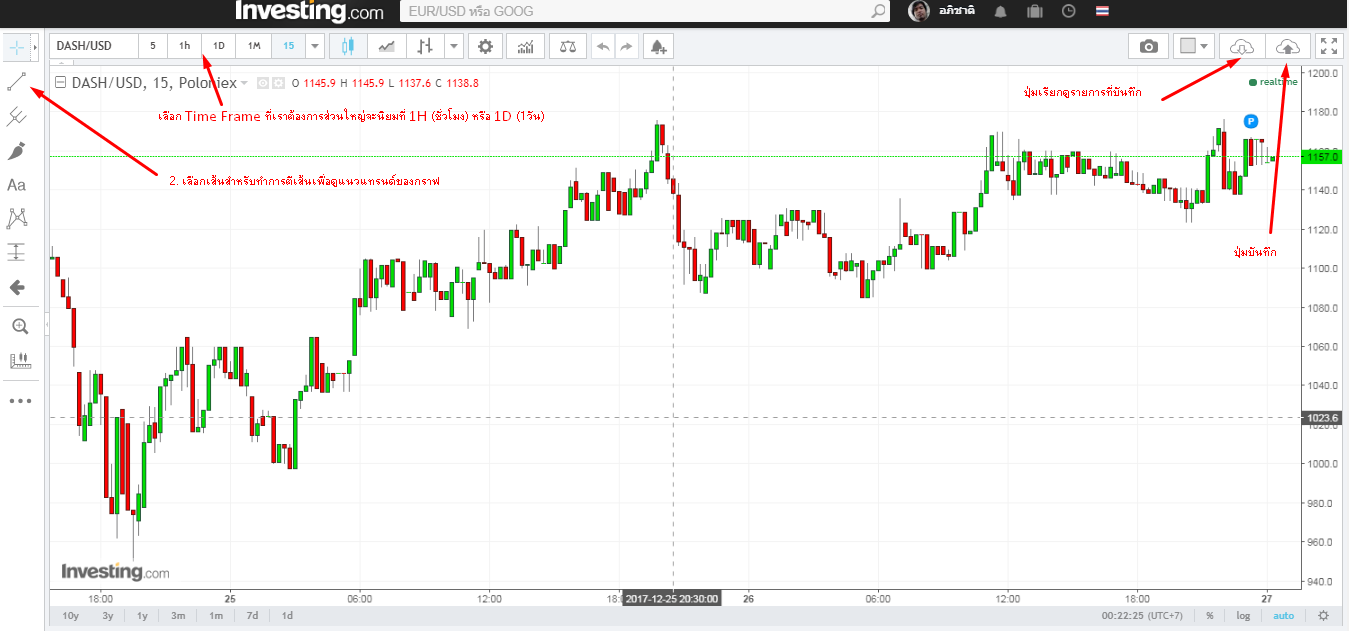Switch to 1h timeframe
The height and width of the screenshot is (631, 1349).
(x=185, y=46)
